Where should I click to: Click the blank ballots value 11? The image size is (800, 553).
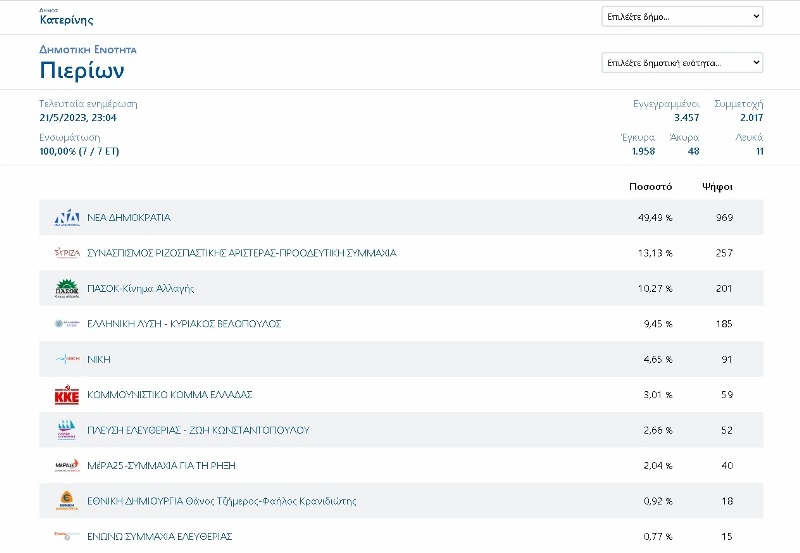760,152
